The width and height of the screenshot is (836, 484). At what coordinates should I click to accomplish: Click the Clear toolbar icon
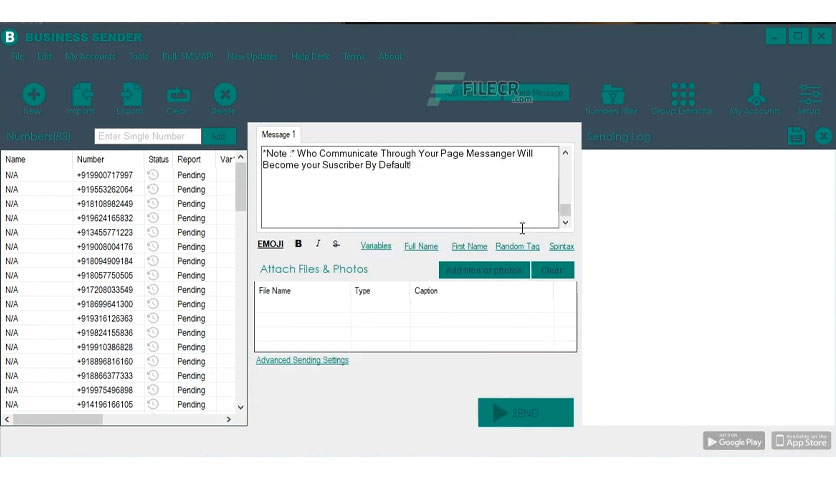pos(178,95)
